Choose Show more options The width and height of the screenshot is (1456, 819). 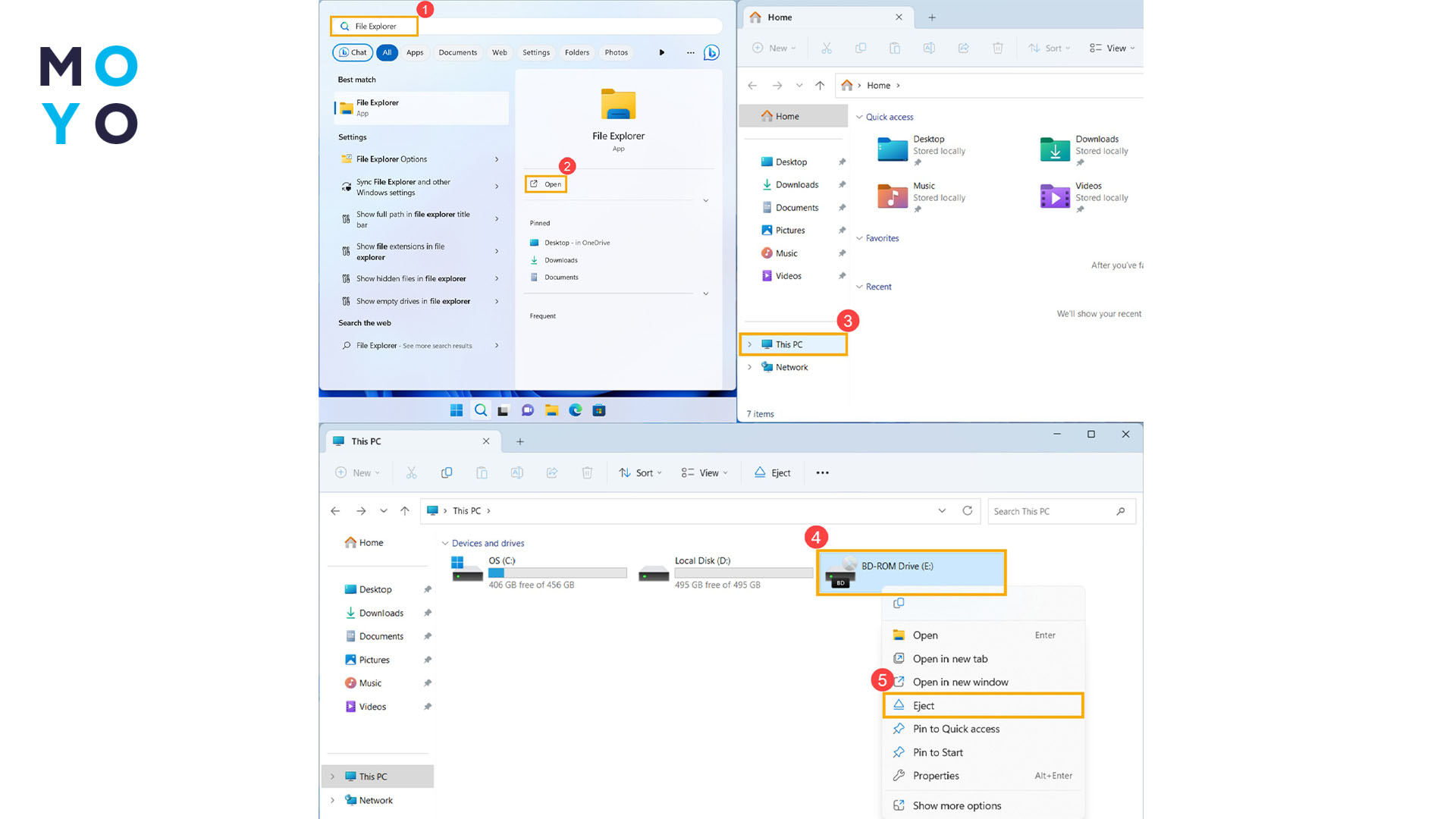[x=984, y=805]
